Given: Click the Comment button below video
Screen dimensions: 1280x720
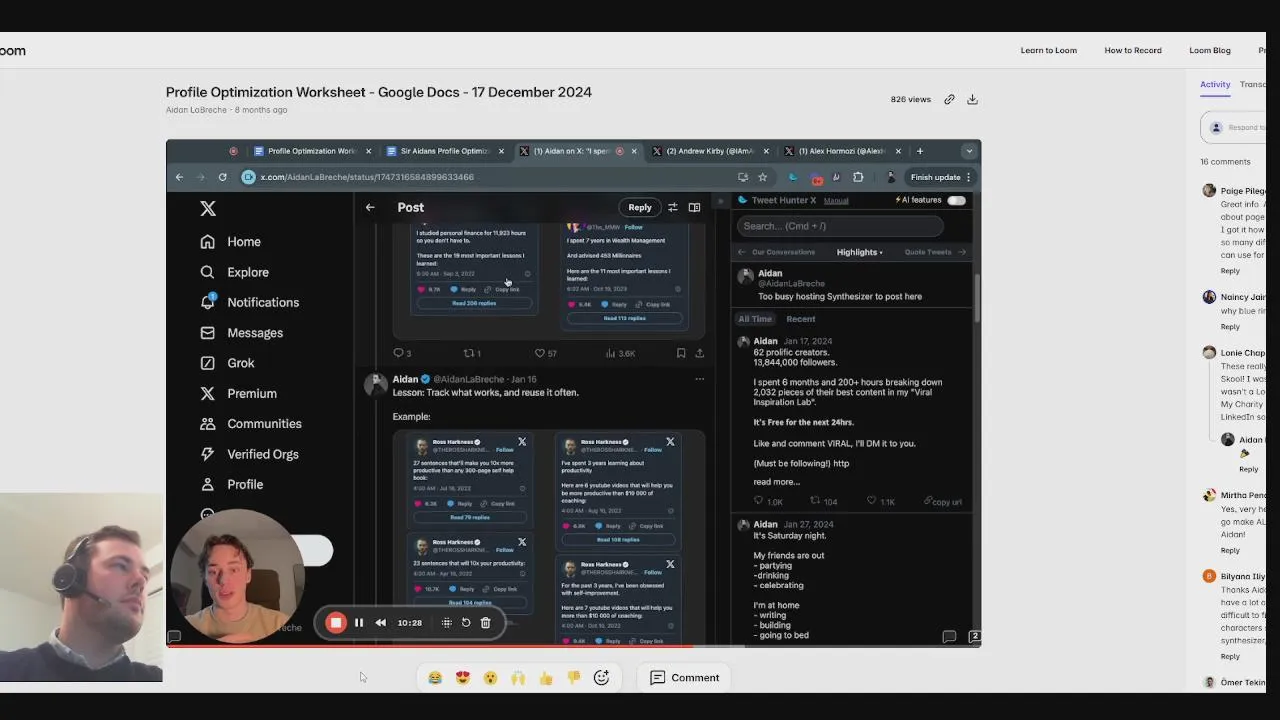Looking at the screenshot, I should click(685, 678).
